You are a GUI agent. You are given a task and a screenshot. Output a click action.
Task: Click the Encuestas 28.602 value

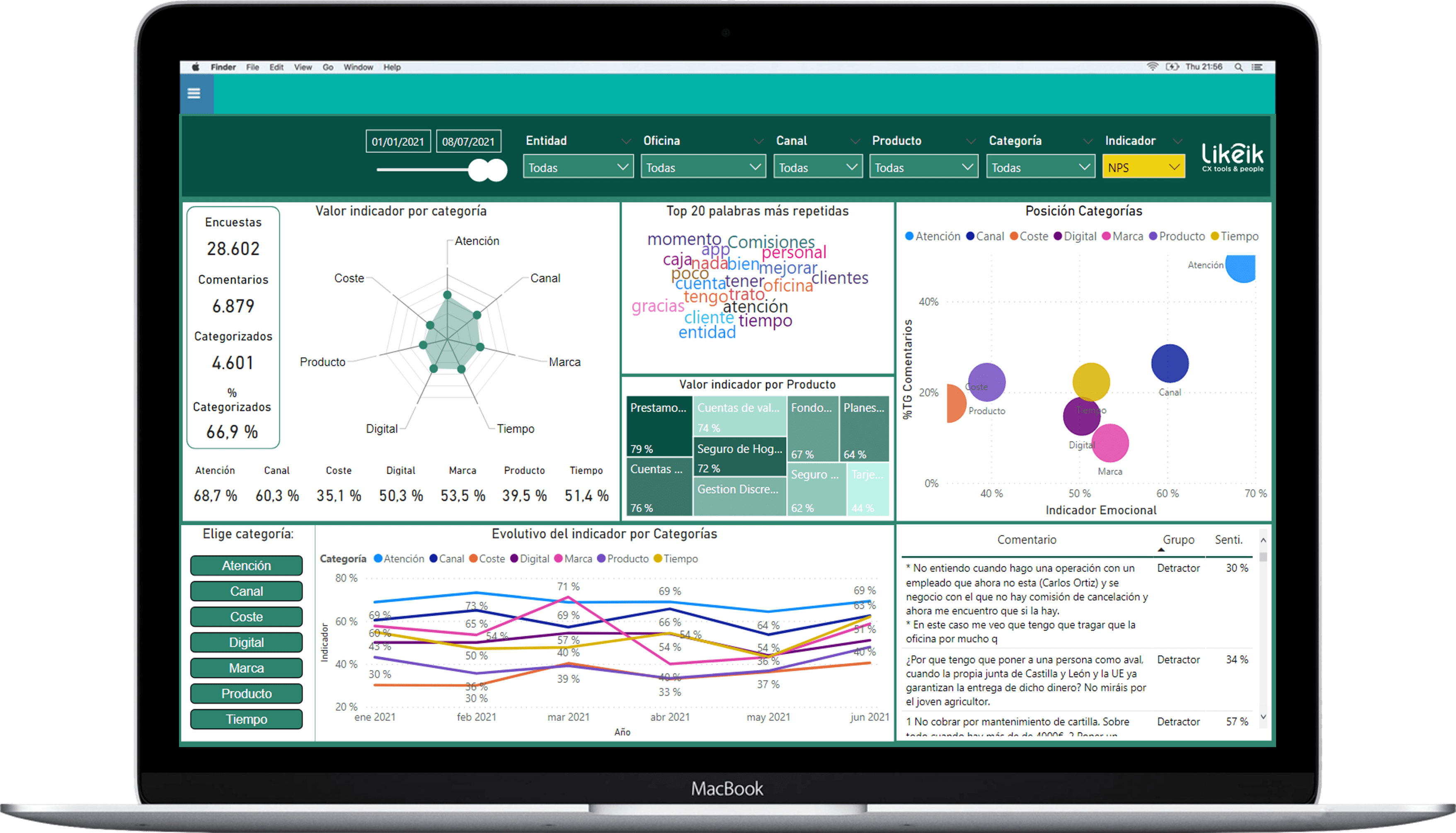tap(233, 249)
